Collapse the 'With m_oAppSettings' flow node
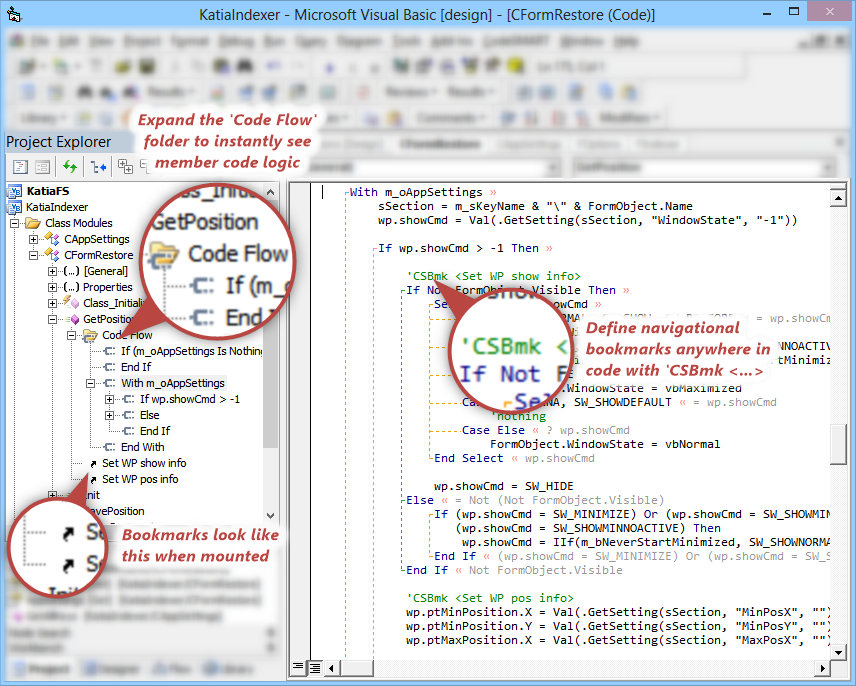 [91, 383]
